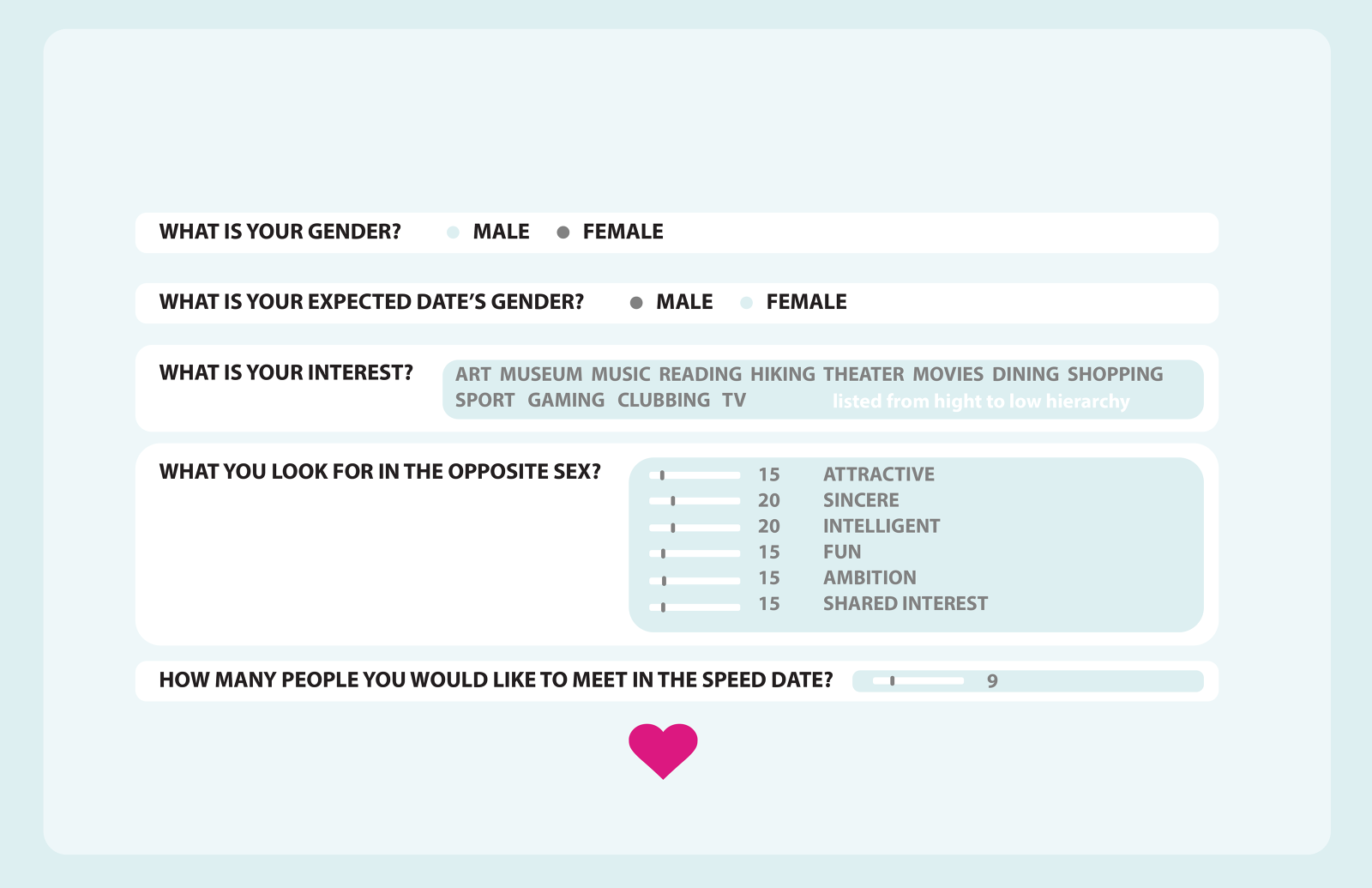Adjust the Ambition importance slider
The height and width of the screenshot is (888, 1372).
click(664, 581)
